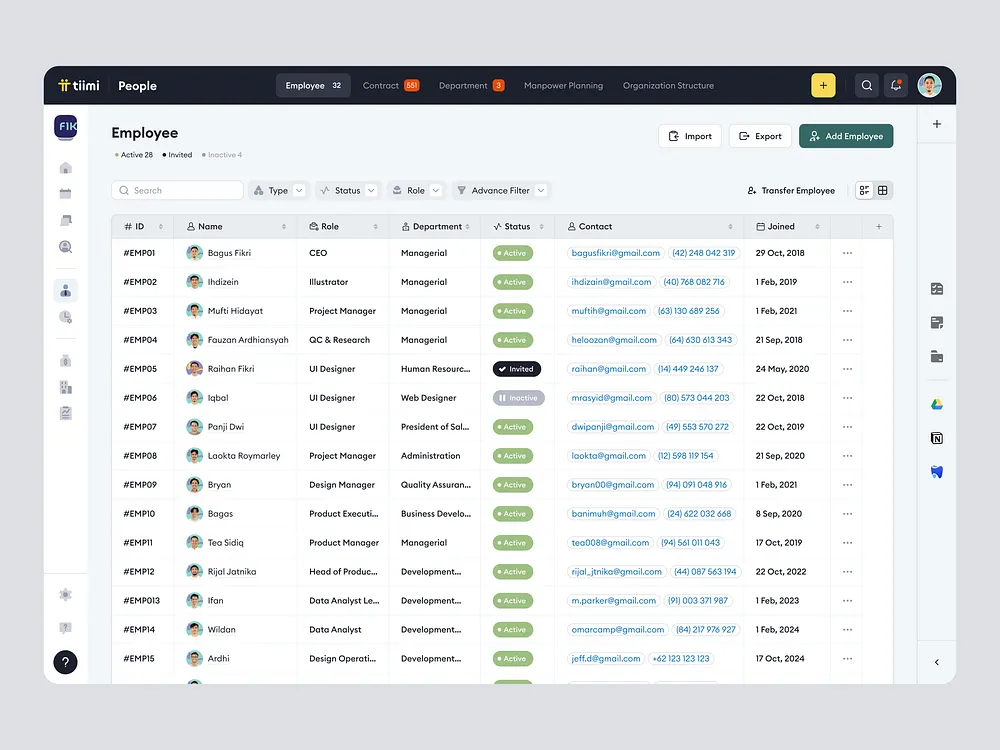The height and width of the screenshot is (750, 1000).
Task: Open the Role filter dropdown
Action: tap(416, 190)
